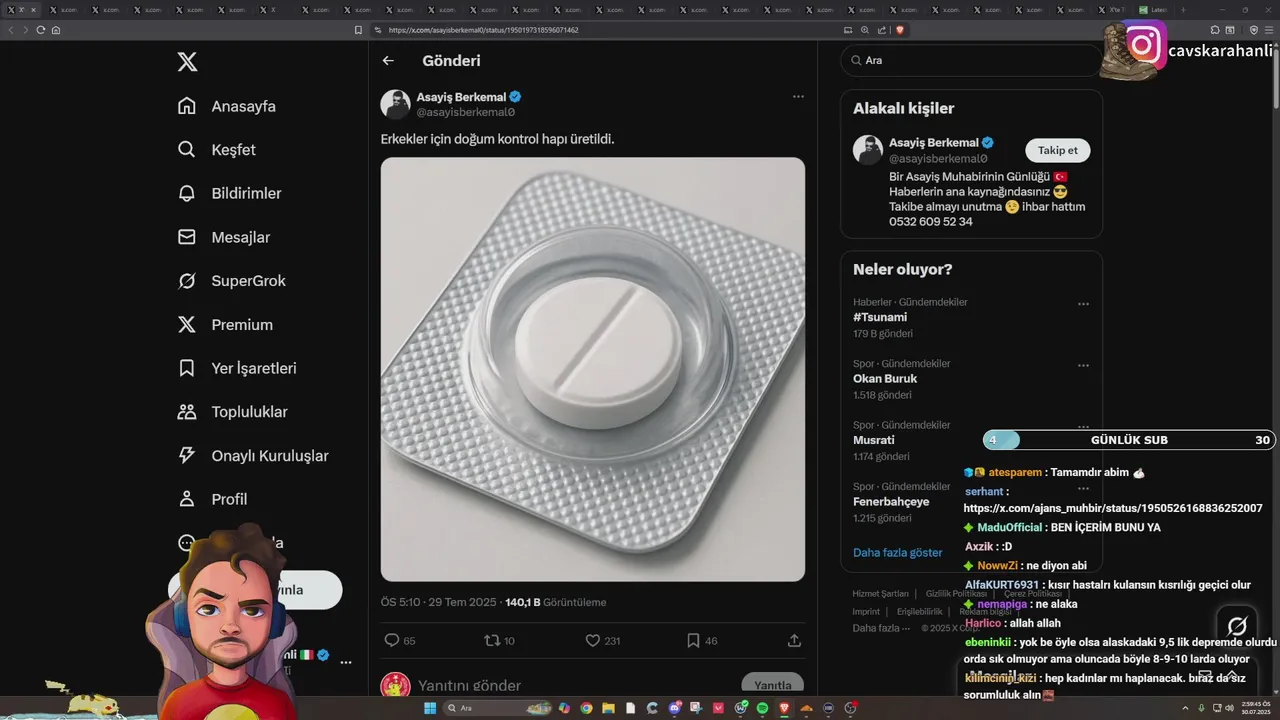
Task: Open more options for Okan Buruk trend
Action: pyautogui.click(x=1083, y=366)
